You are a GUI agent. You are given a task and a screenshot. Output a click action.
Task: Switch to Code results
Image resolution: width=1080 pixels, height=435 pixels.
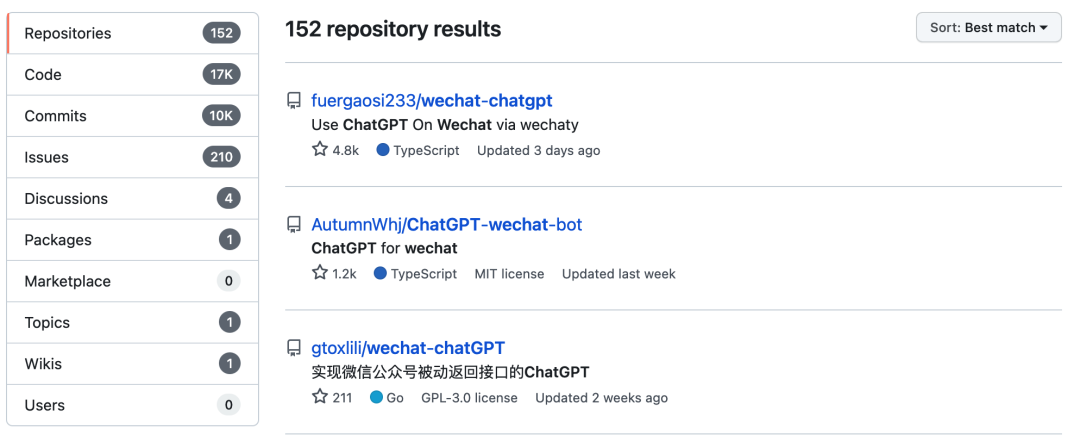43,75
